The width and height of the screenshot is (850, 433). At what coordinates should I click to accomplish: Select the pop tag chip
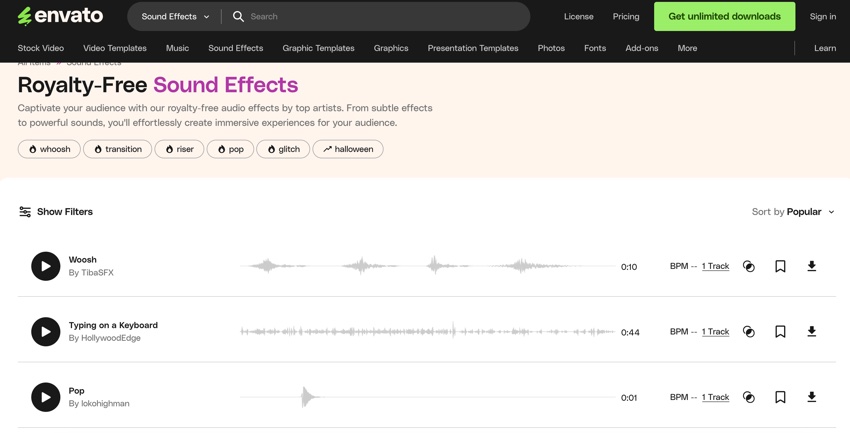click(230, 149)
